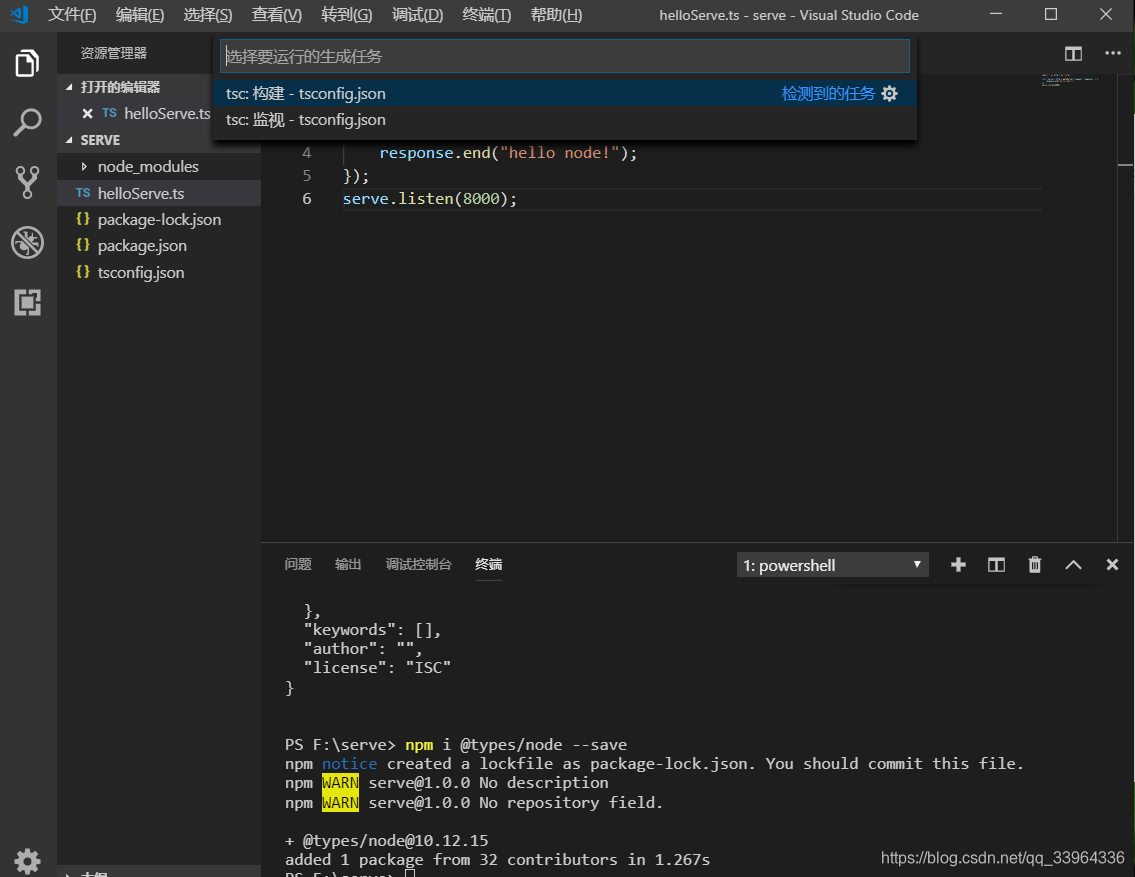This screenshot has width=1135, height=877.
Task: Click line number 5 in gutter
Action: click(307, 175)
